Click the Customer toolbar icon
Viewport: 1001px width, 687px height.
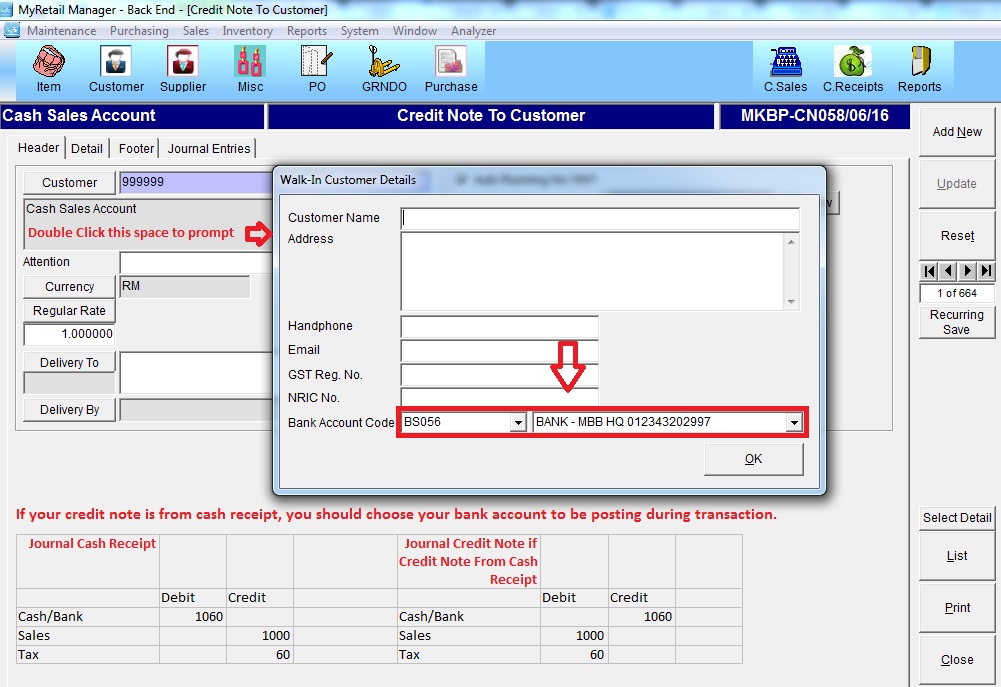point(116,68)
